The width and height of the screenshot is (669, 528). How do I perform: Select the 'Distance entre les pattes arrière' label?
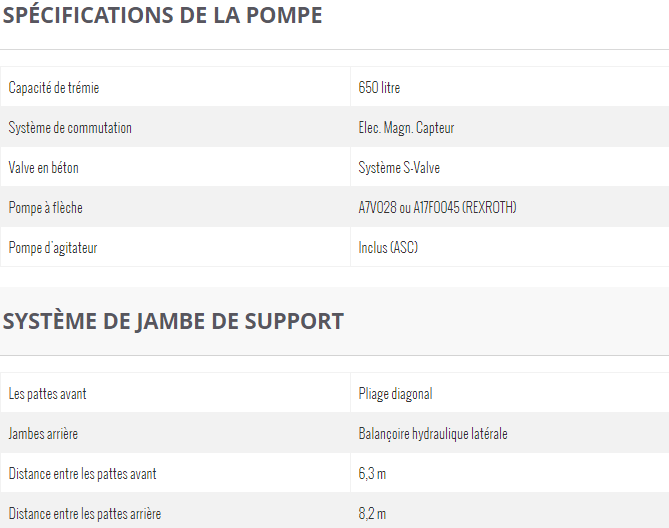point(85,514)
